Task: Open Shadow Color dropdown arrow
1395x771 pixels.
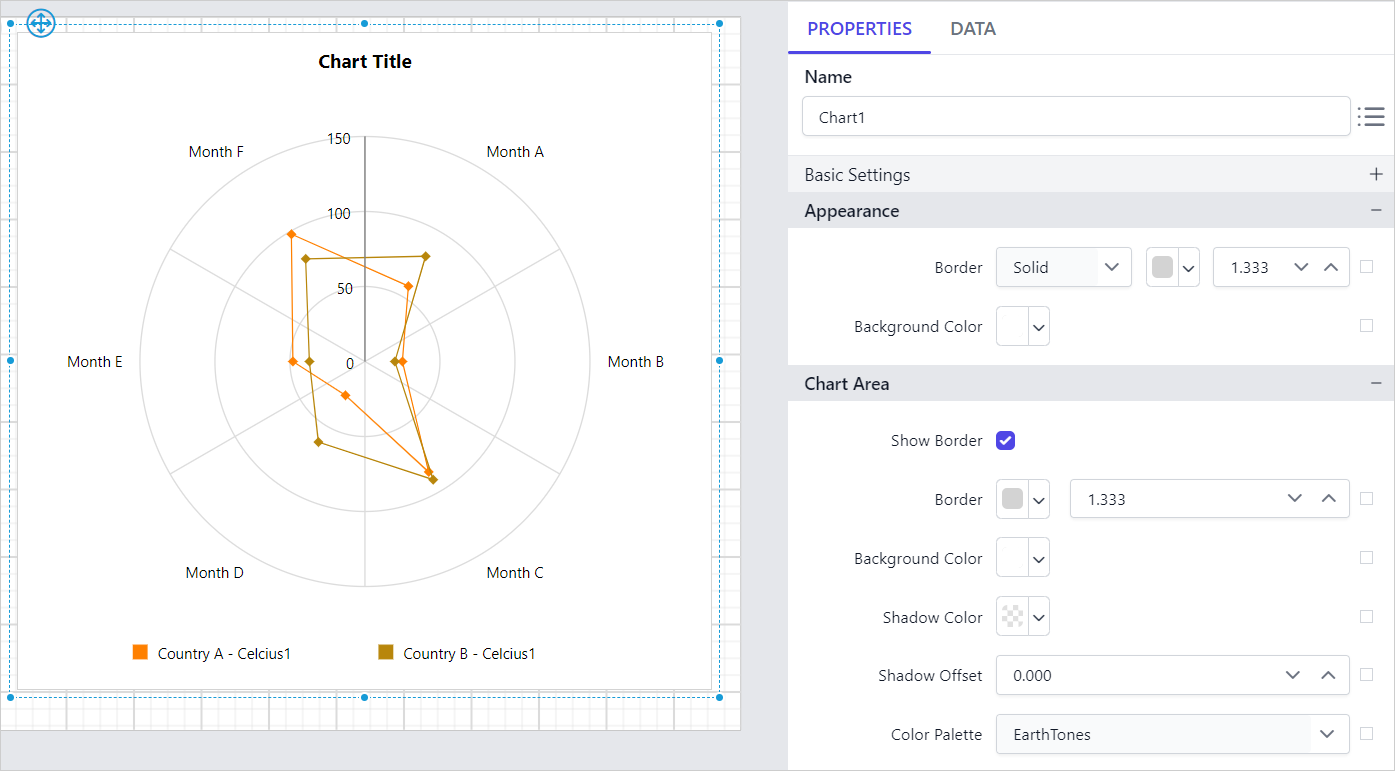Action: click(1039, 617)
